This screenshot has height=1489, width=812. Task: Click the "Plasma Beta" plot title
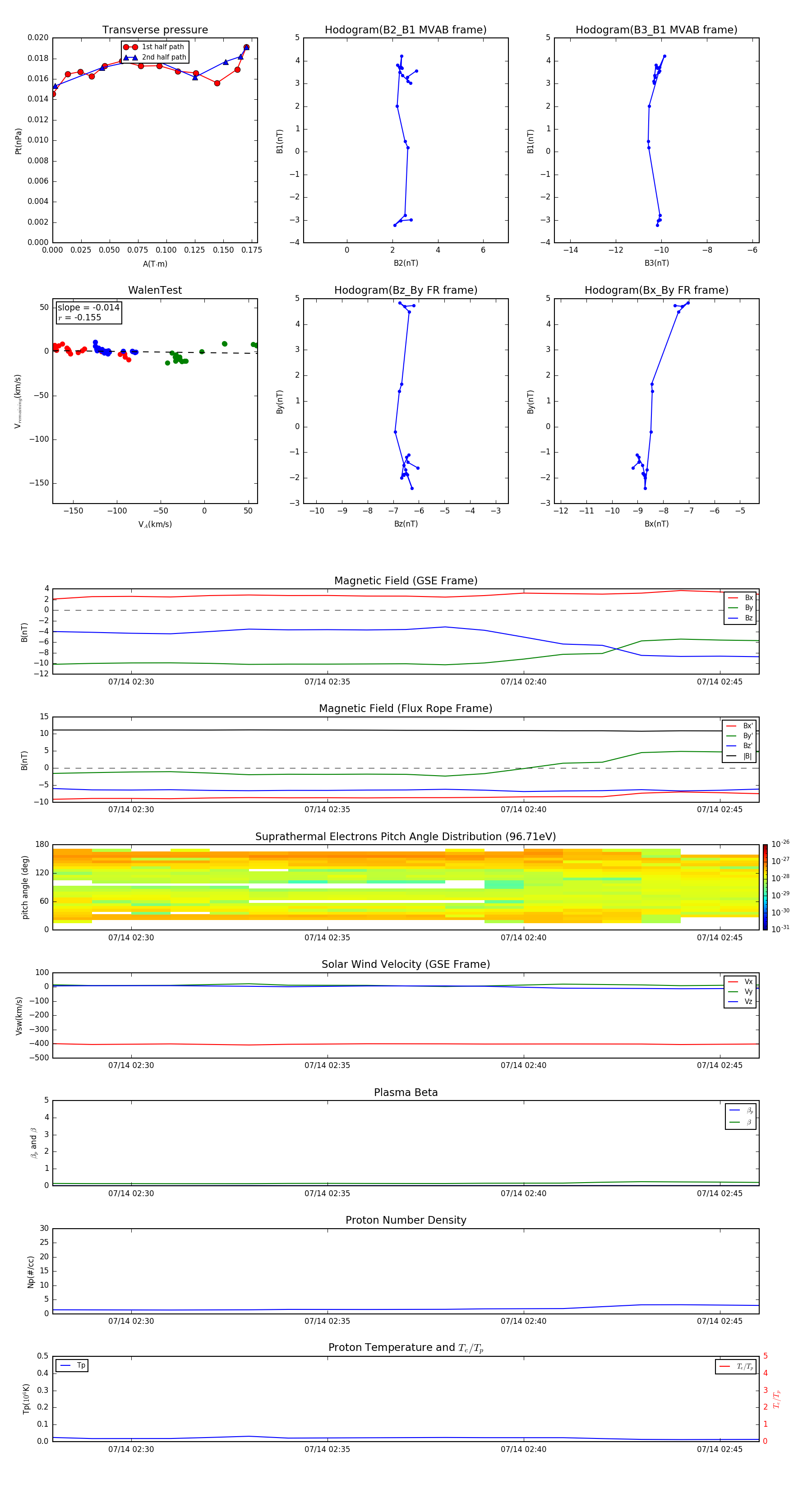pos(406,1092)
